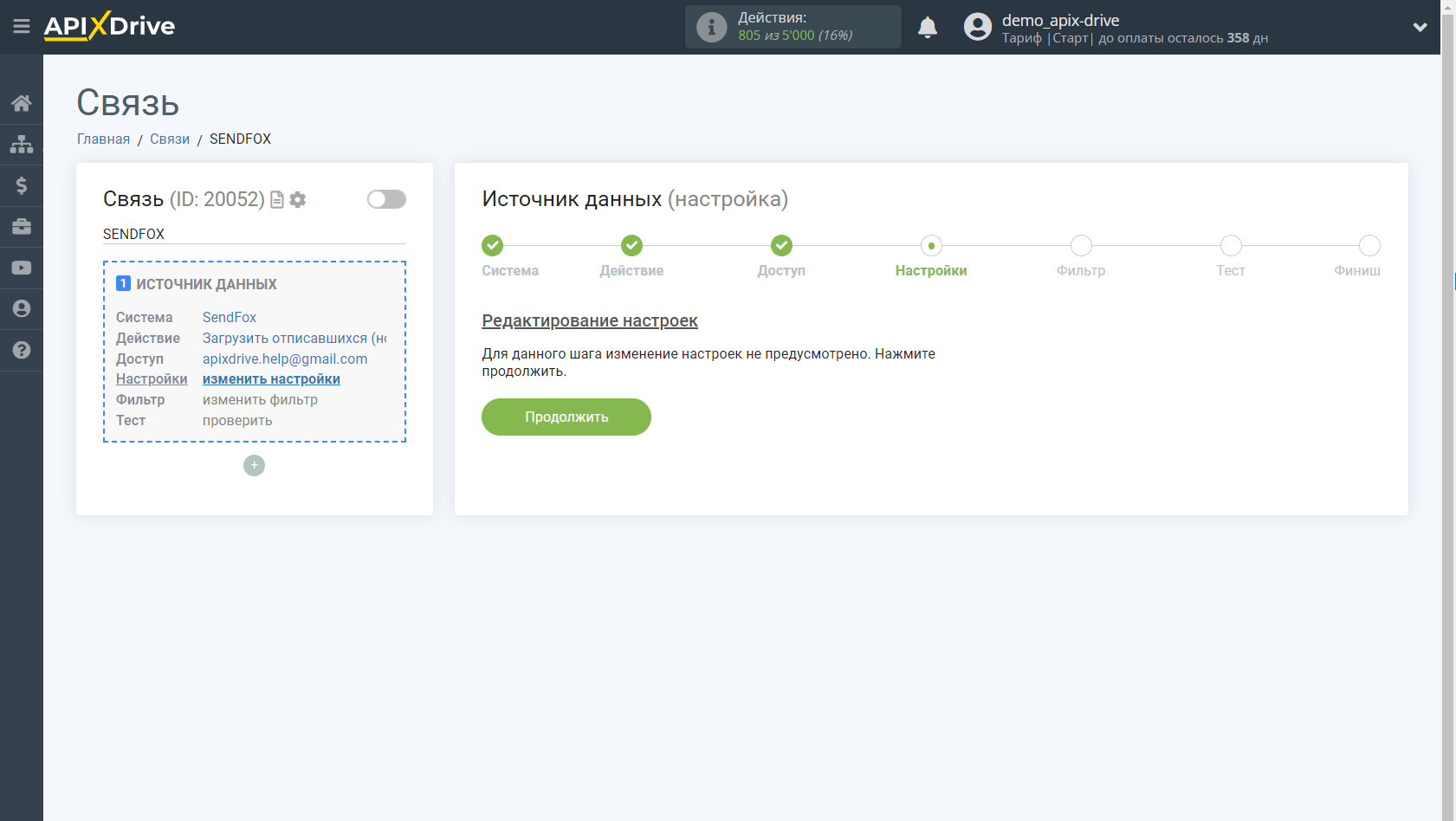
Task: Open the YouTube video sidebar icon
Action: [x=22, y=268]
